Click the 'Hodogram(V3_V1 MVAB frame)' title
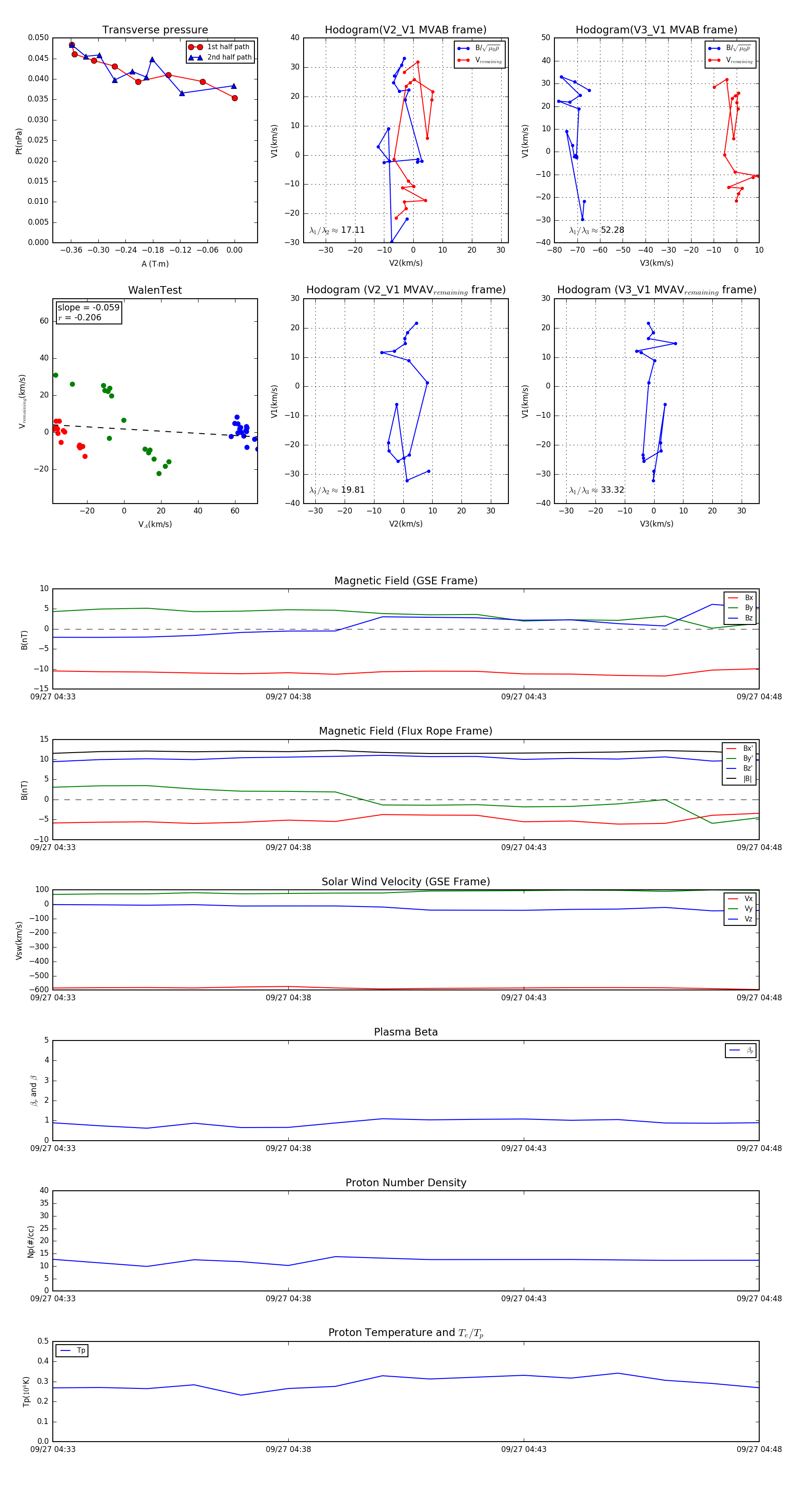Viewport: 812px width, 1489px height. (x=656, y=29)
